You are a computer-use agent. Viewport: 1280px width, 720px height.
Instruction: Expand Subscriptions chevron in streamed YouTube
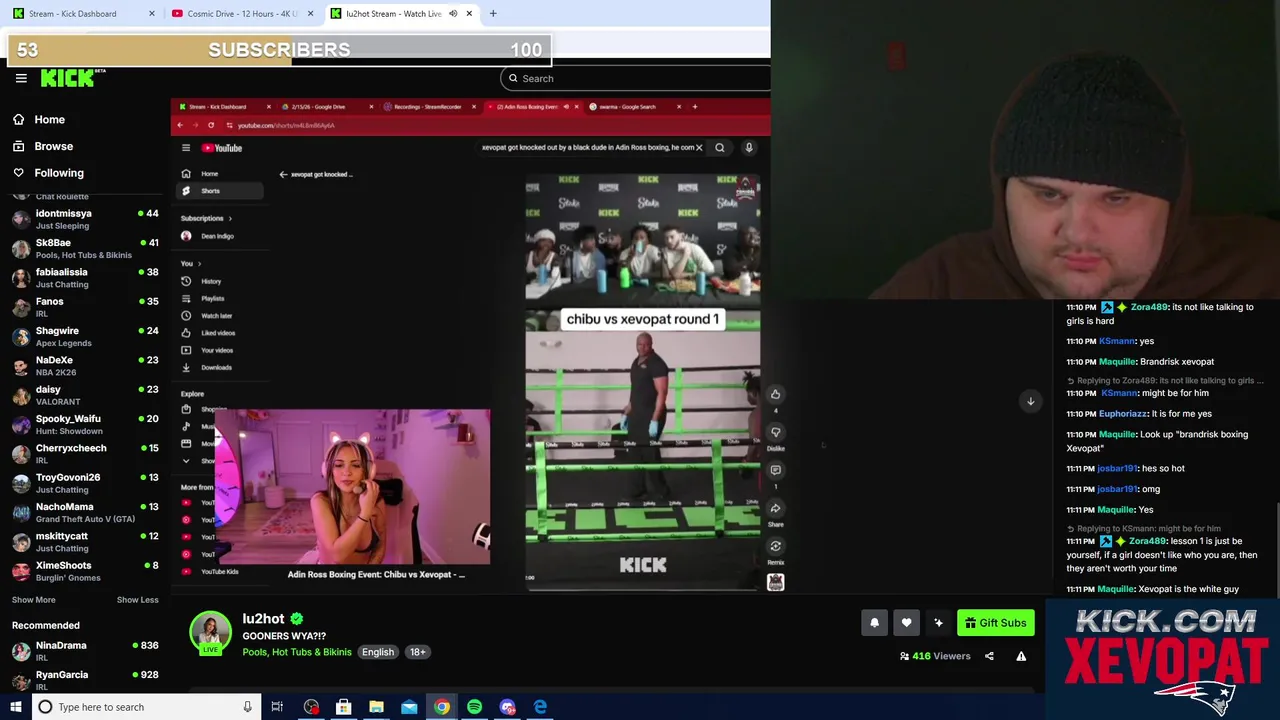pos(230,218)
